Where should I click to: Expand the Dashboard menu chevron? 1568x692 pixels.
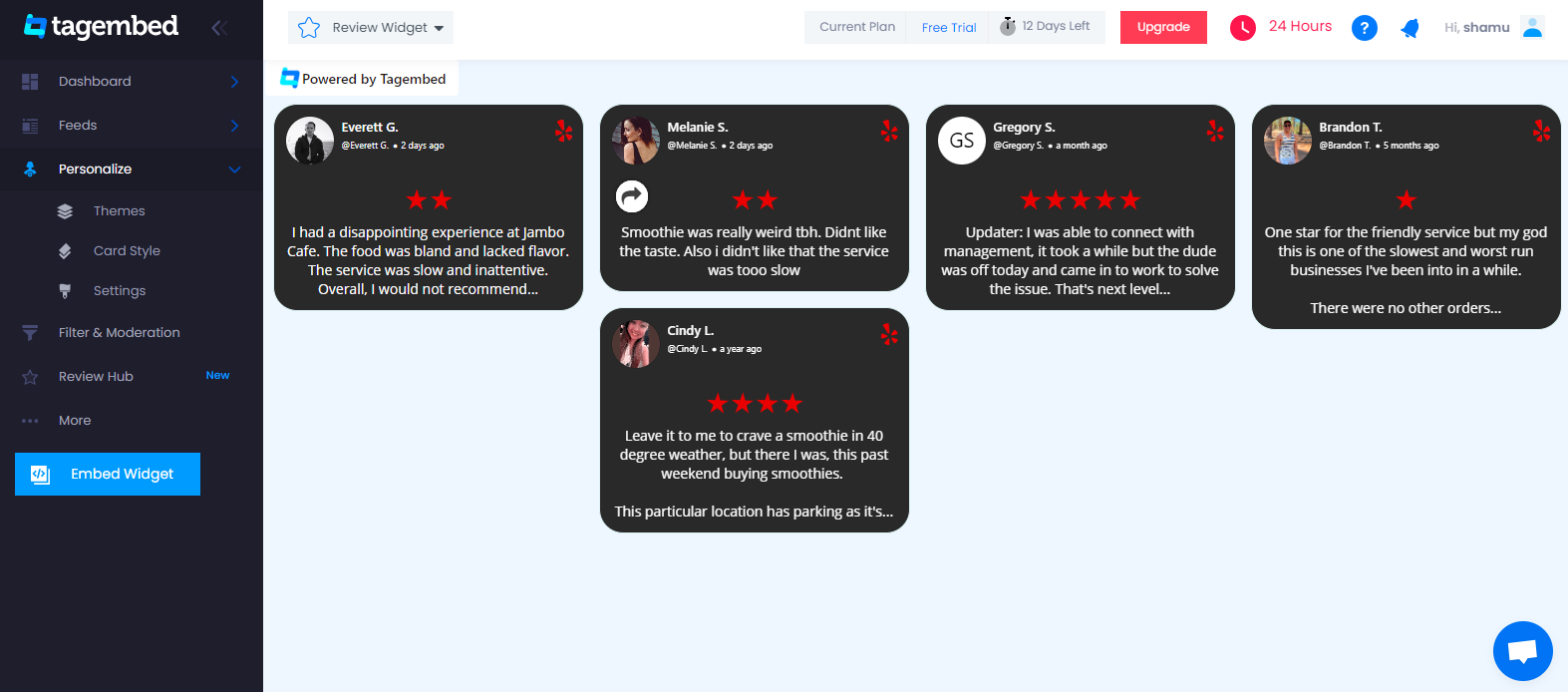(235, 82)
